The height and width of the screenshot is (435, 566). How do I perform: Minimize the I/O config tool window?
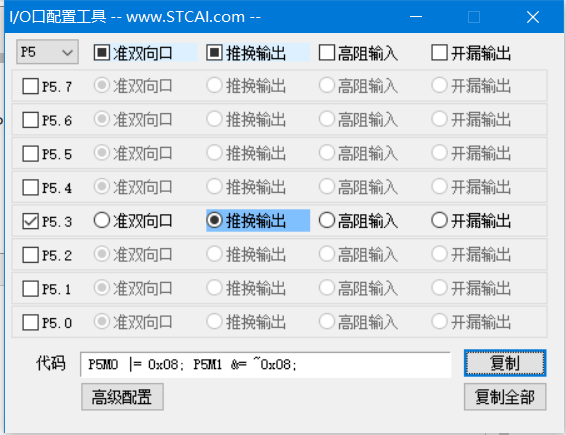[416, 17]
